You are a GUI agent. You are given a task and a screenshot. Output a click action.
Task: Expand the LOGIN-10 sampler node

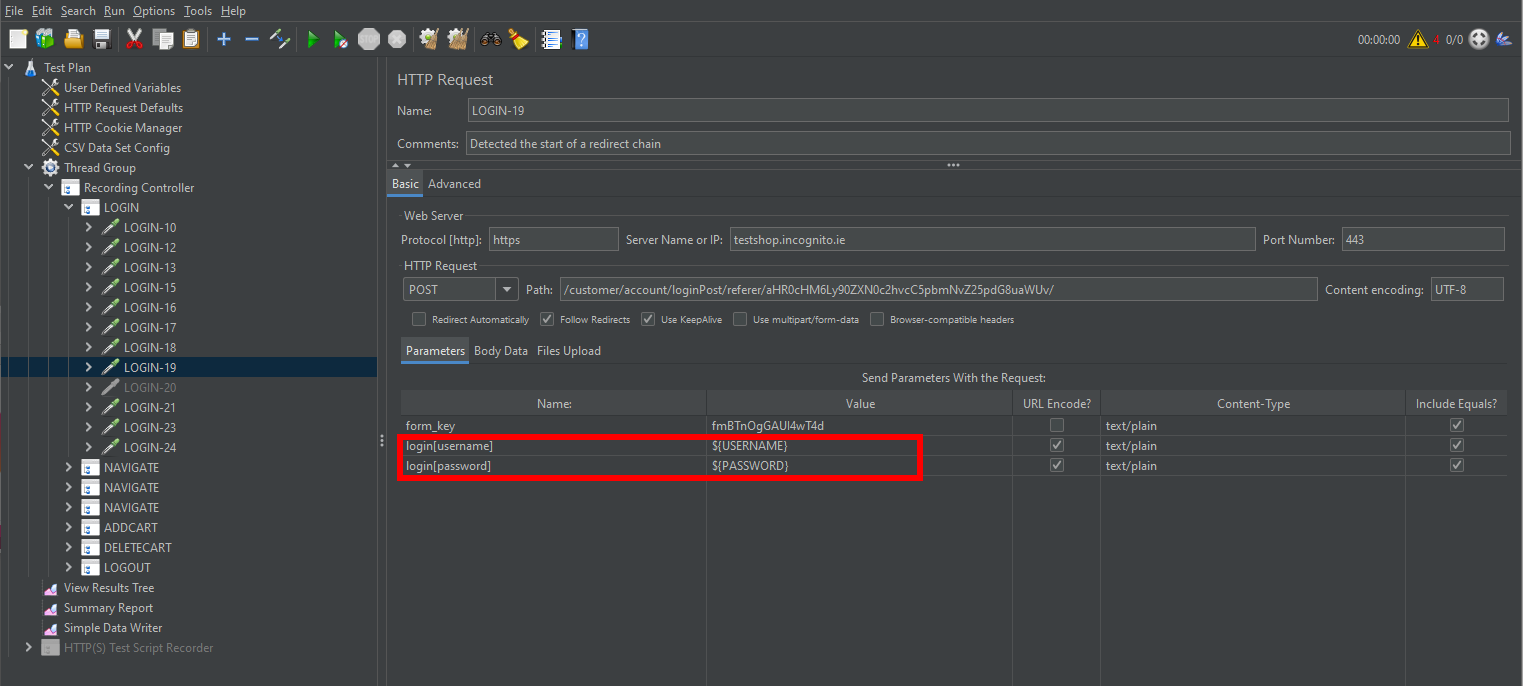point(89,227)
